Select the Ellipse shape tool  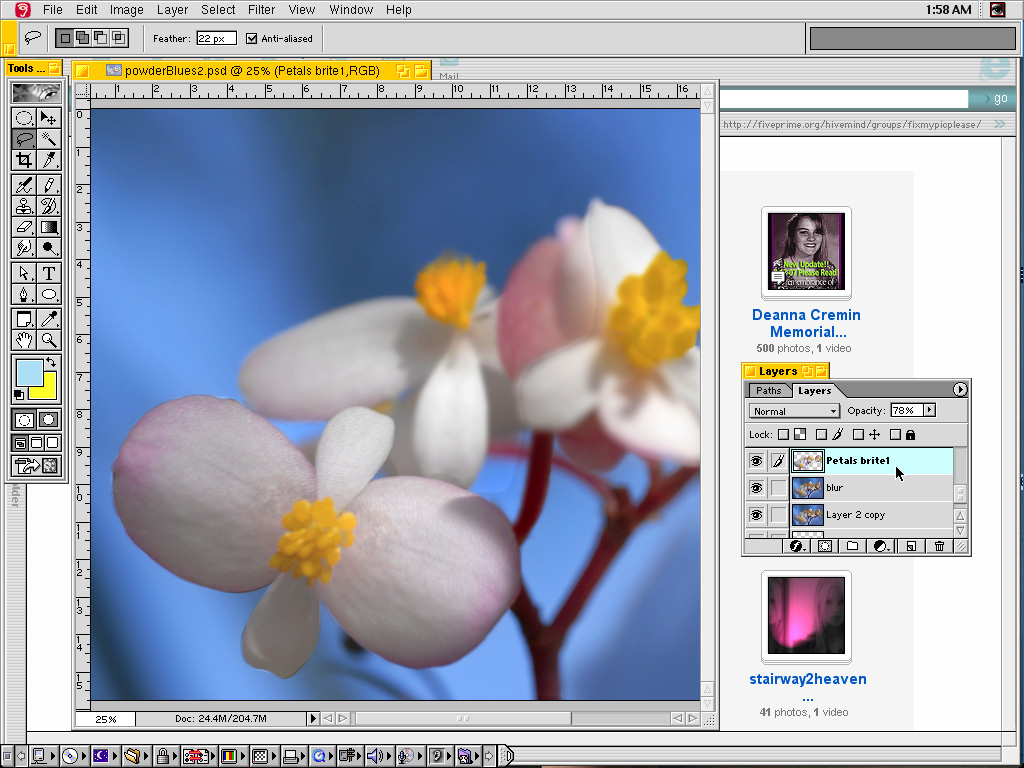pyautogui.click(x=49, y=295)
